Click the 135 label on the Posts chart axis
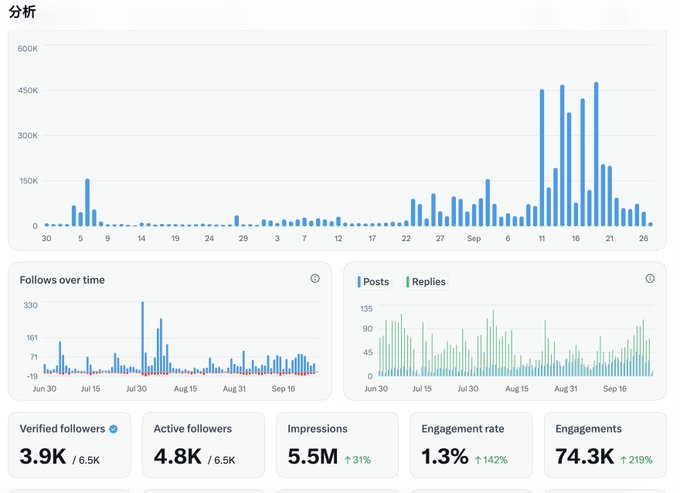 [366, 309]
